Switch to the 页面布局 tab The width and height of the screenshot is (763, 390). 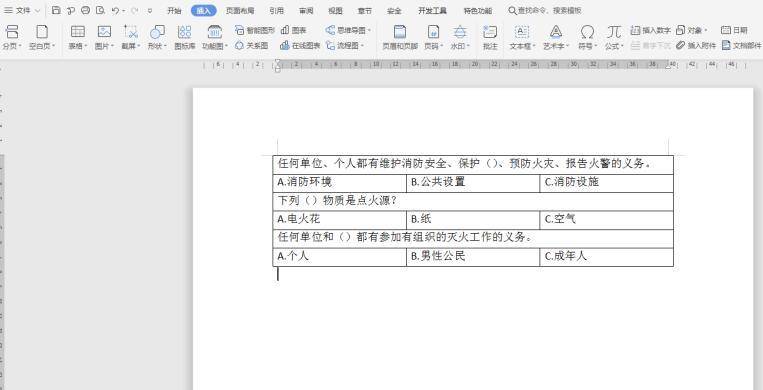[x=239, y=10]
